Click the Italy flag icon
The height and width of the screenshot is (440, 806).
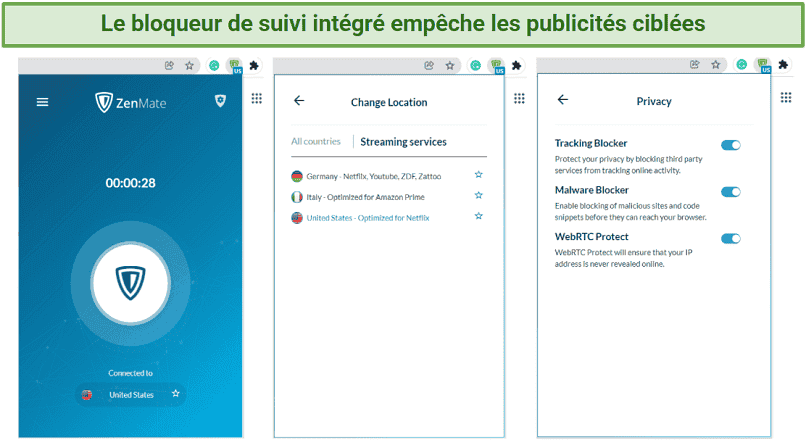(x=297, y=197)
